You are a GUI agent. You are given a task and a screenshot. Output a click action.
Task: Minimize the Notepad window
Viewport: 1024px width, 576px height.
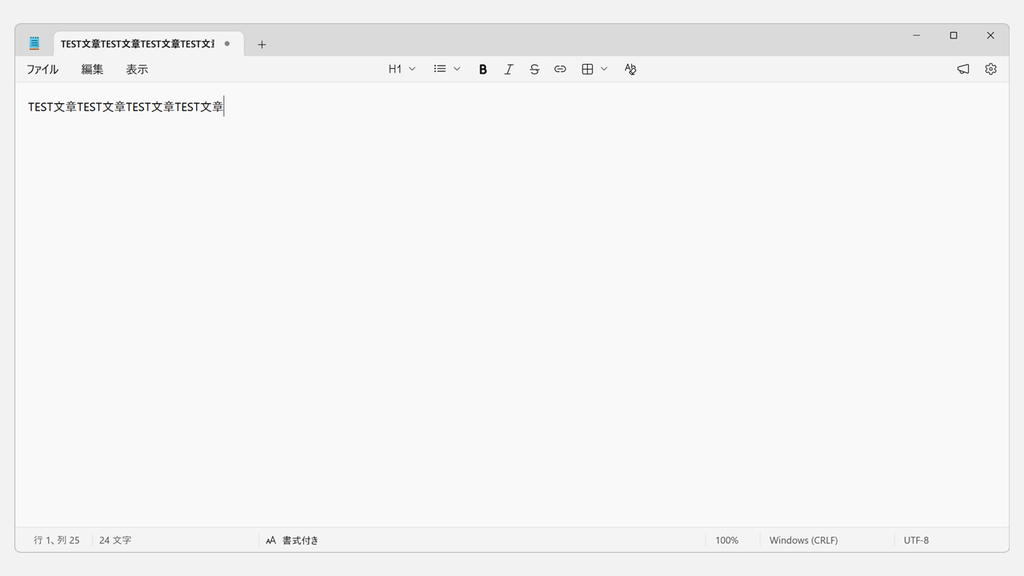click(x=917, y=35)
